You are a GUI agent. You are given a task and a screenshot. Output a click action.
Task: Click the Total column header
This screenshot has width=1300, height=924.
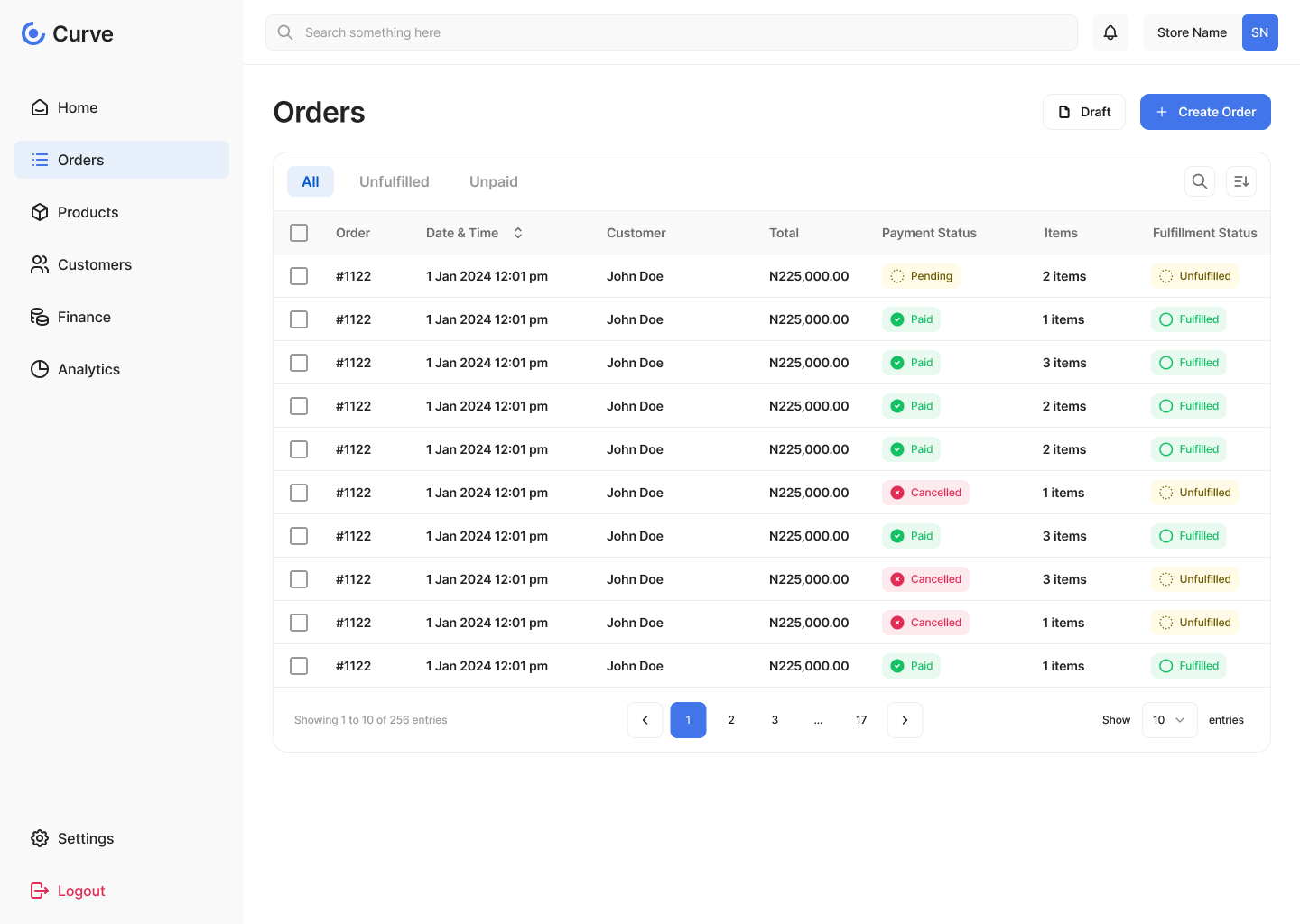(784, 233)
